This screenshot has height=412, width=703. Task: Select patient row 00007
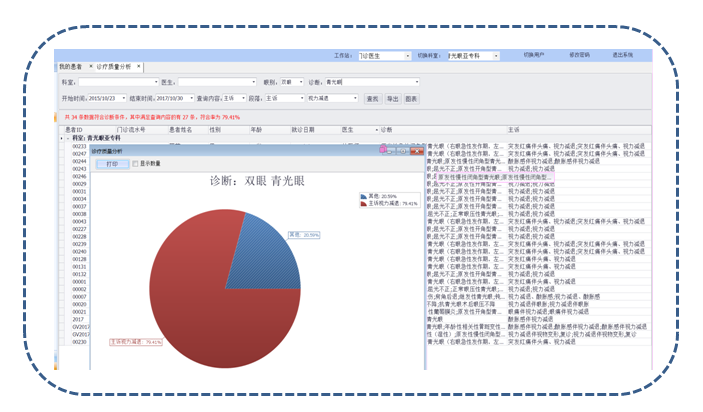click(79, 297)
